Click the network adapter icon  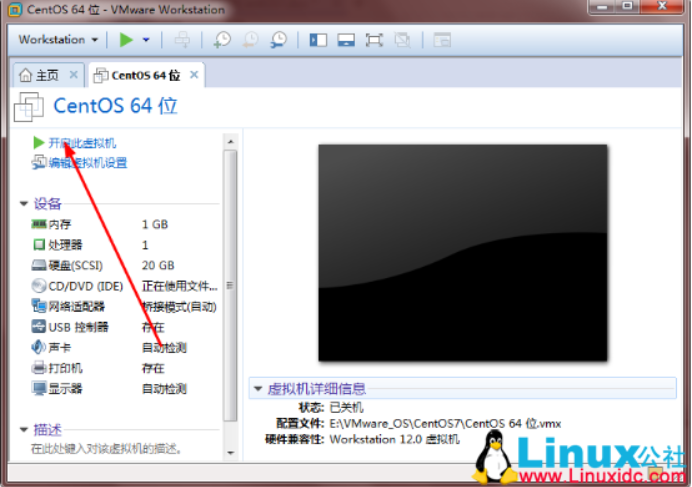click(x=39, y=306)
